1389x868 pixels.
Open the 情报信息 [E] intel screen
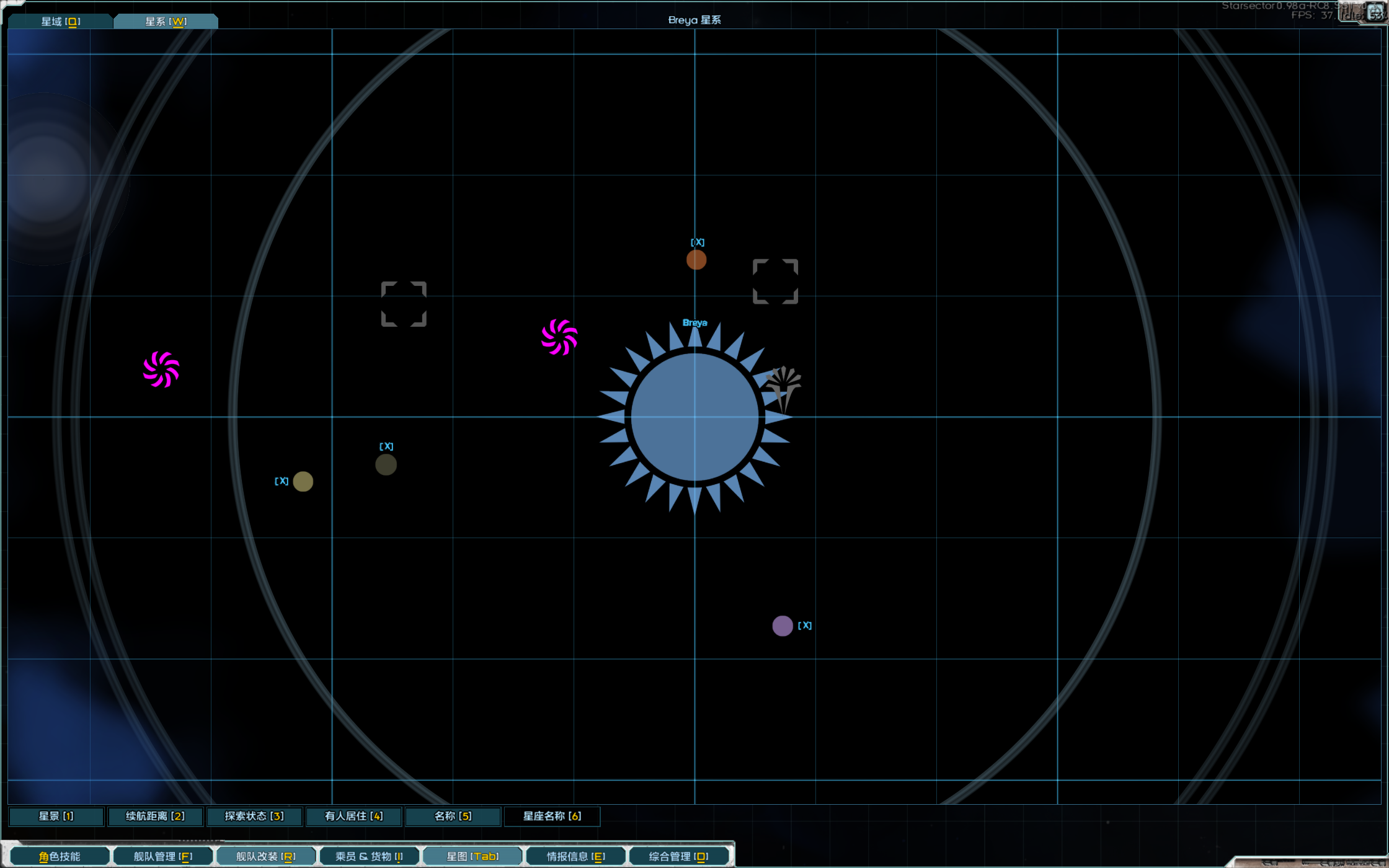575,856
